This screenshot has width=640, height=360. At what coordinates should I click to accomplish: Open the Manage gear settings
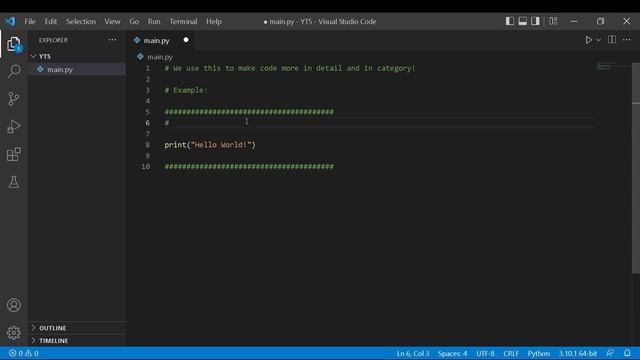click(x=14, y=333)
